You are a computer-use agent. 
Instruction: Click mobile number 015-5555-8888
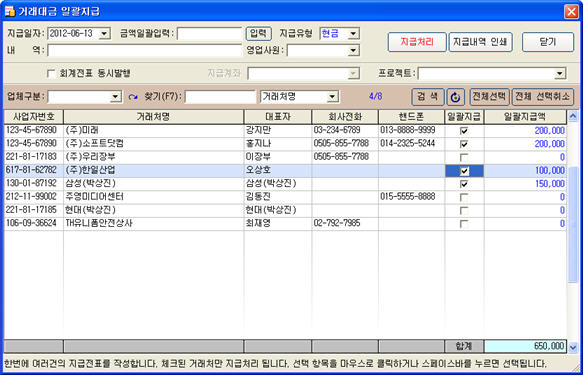point(408,197)
